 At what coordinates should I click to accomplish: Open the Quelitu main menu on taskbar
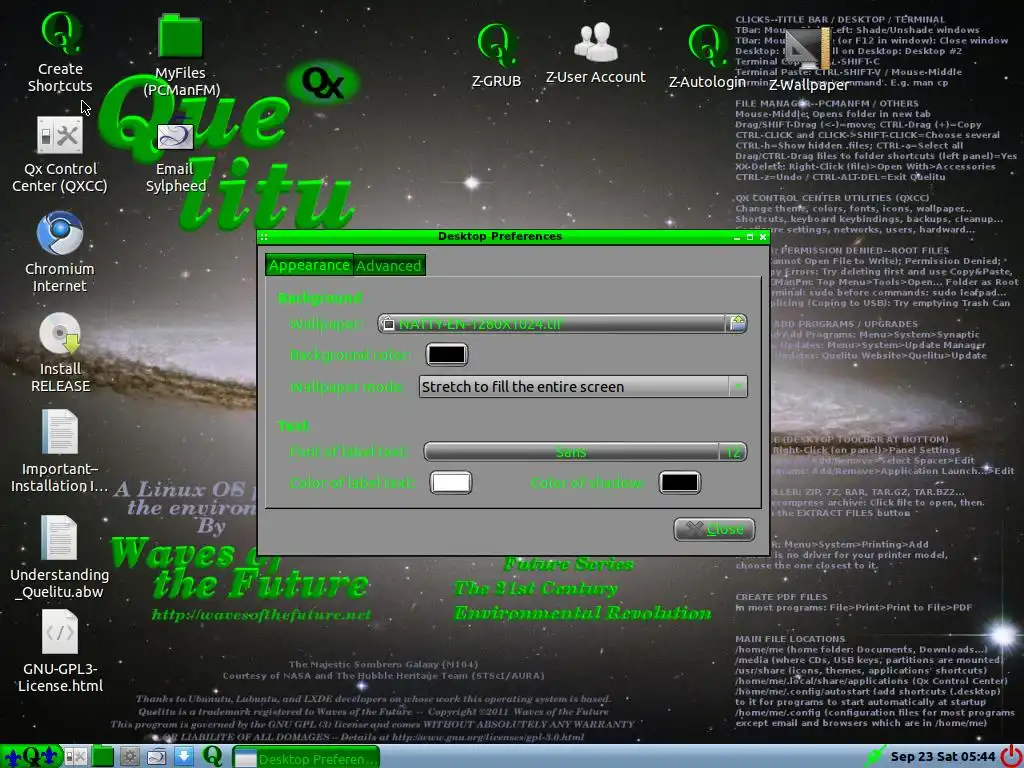pos(31,757)
